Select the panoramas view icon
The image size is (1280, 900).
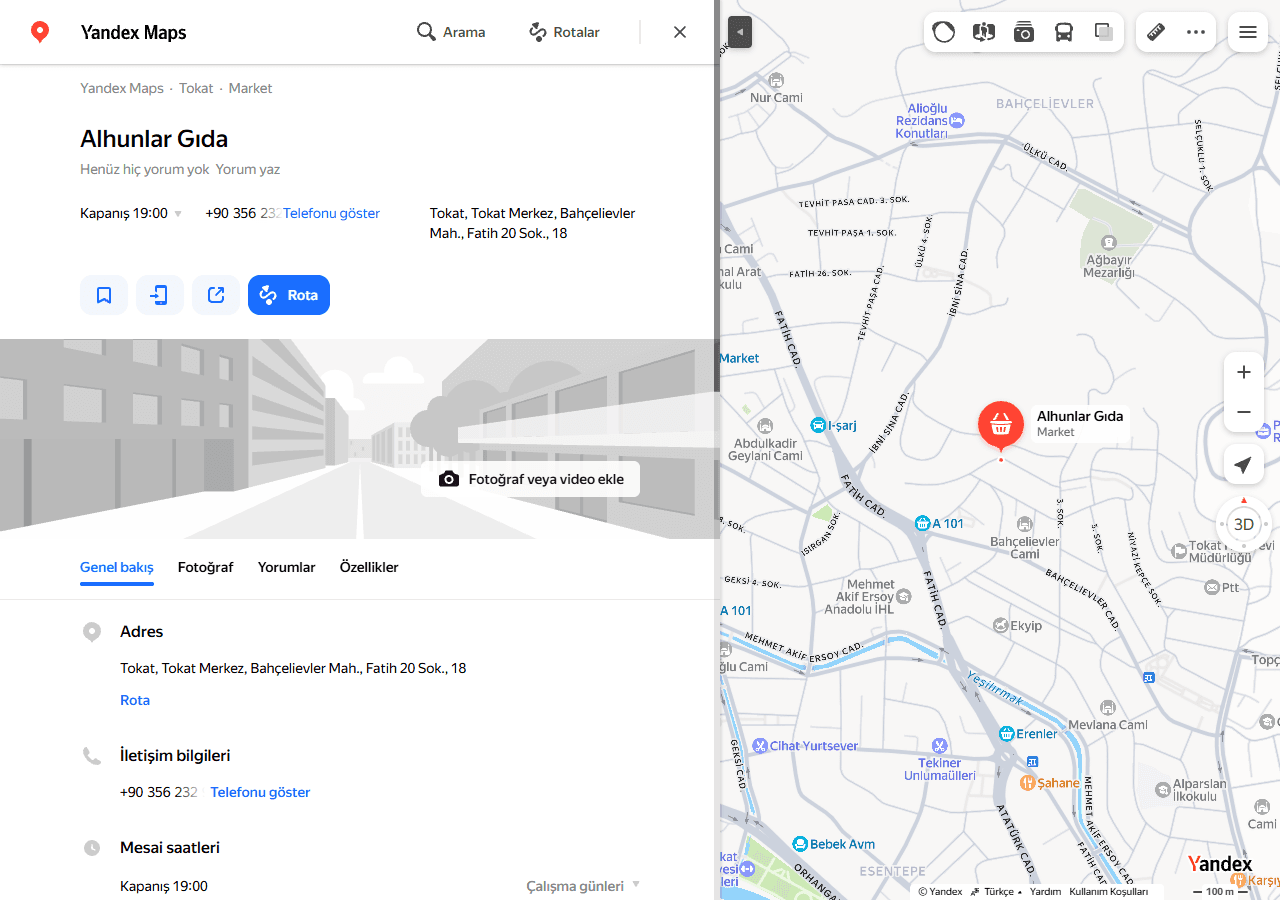pyautogui.click(x=983, y=31)
